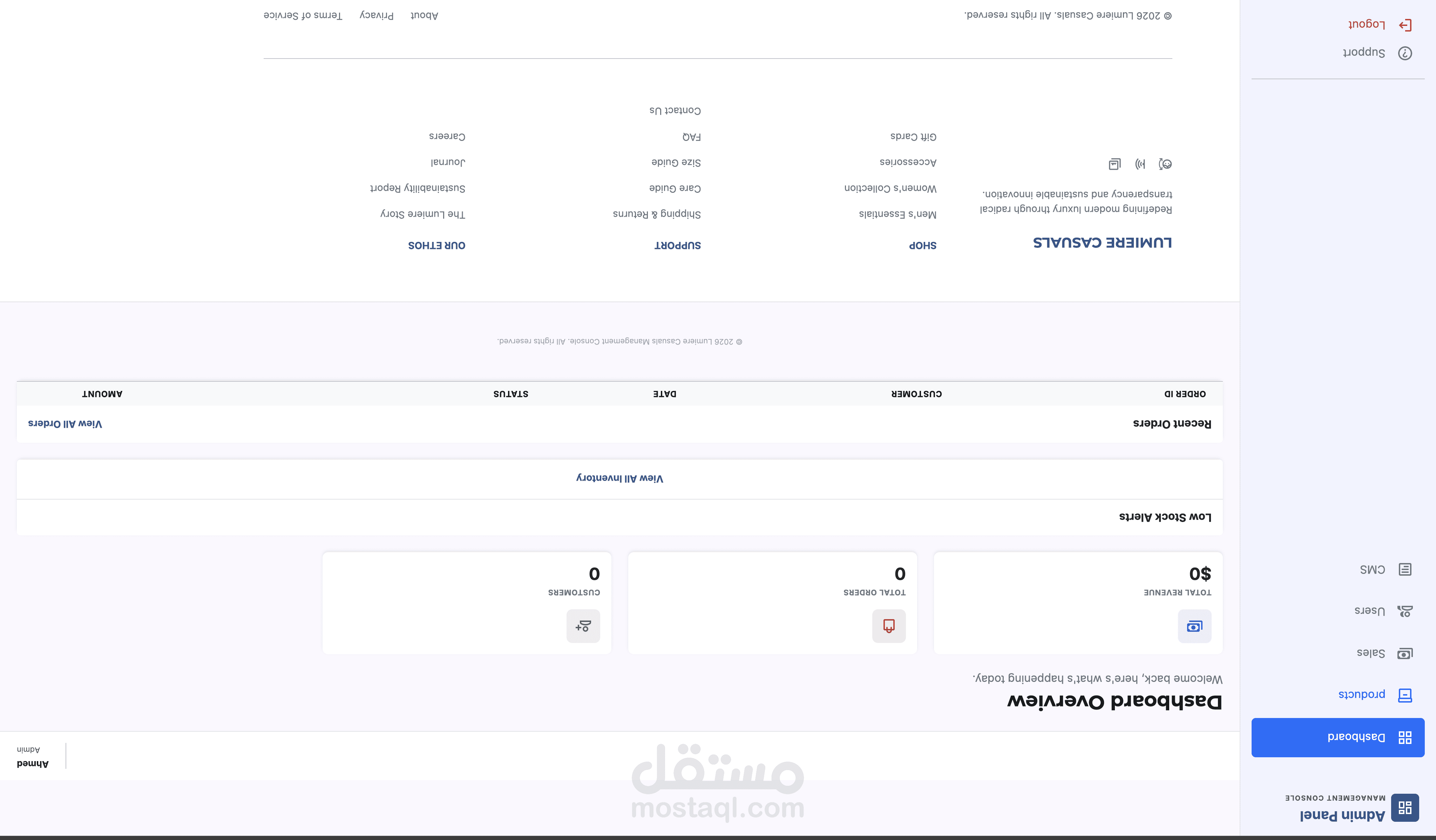Click the DATE column header
Image resolution: width=1436 pixels, height=840 pixels.
tap(664, 394)
